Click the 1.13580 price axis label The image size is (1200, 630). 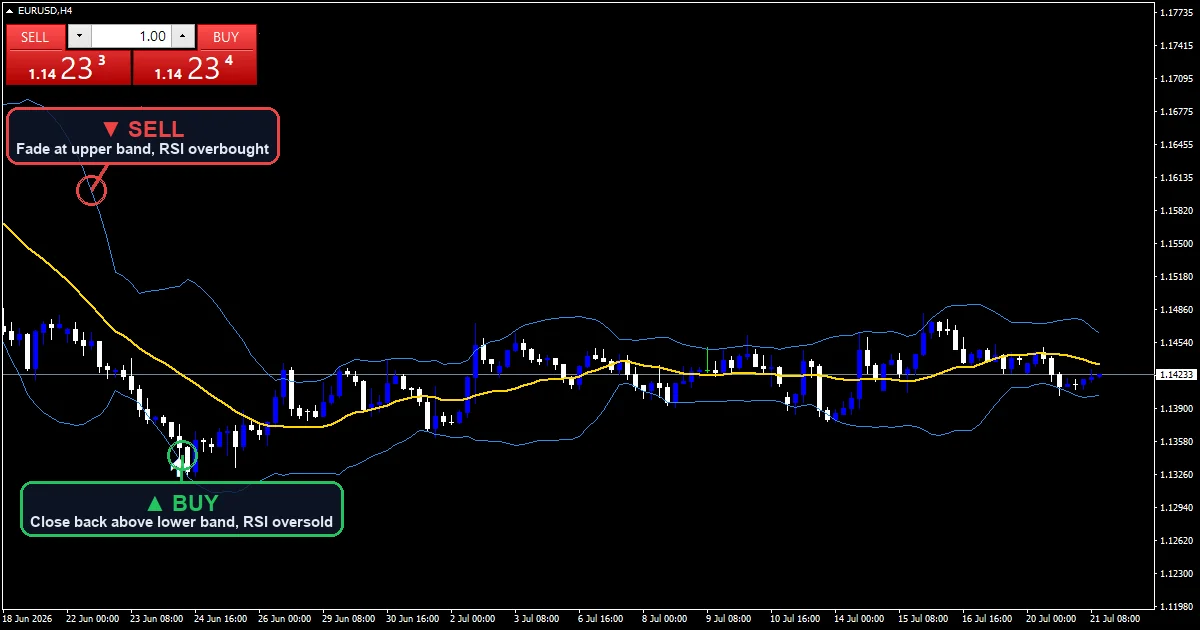[x=1176, y=441]
